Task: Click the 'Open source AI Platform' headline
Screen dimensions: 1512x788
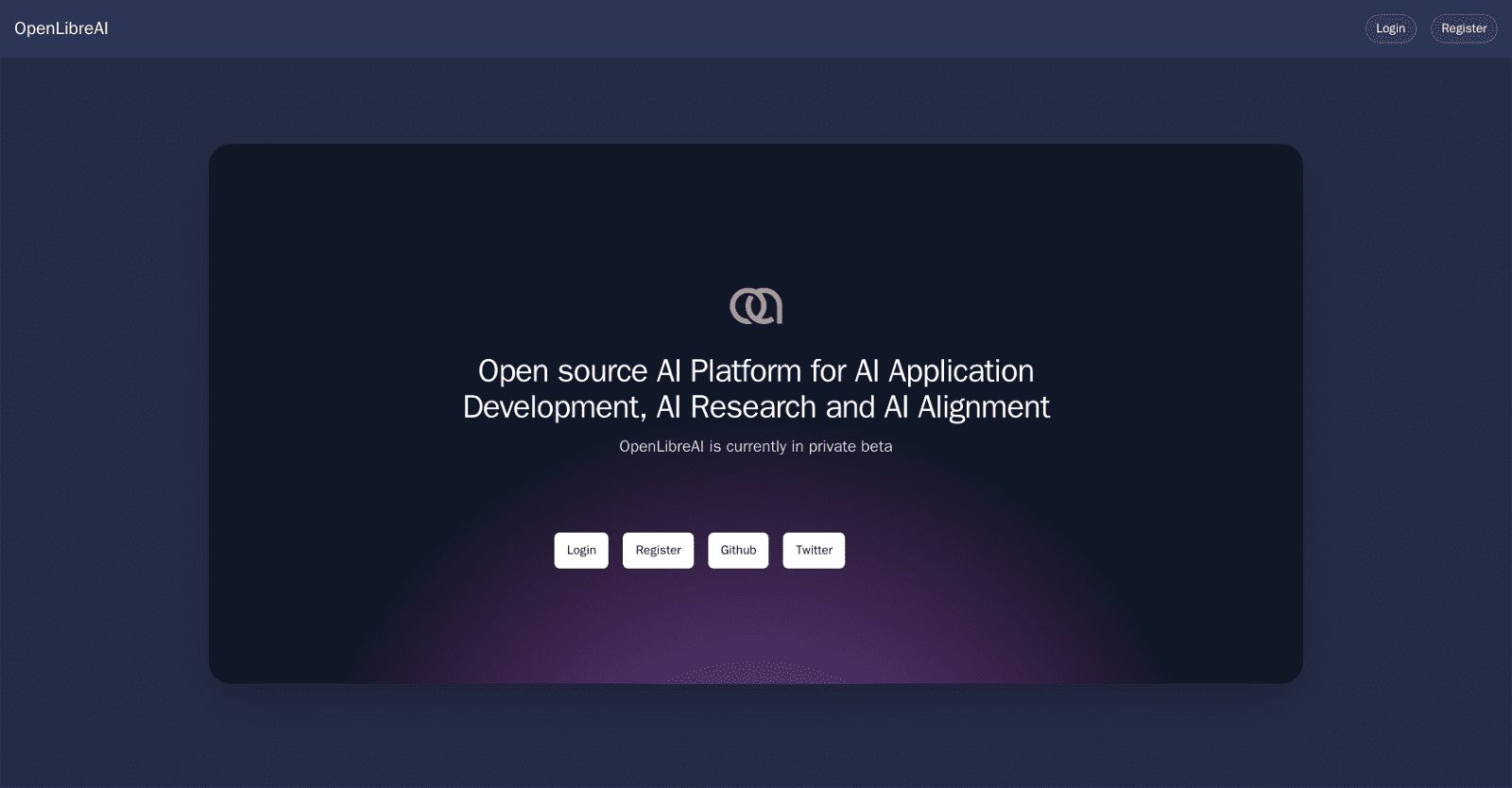Action: pos(756,388)
